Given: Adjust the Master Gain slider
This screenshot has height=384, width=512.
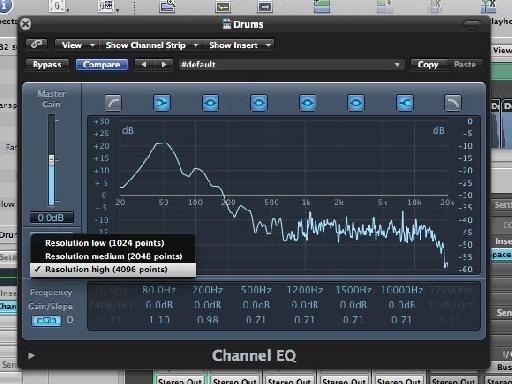Looking at the screenshot, I should coord(51,159).
